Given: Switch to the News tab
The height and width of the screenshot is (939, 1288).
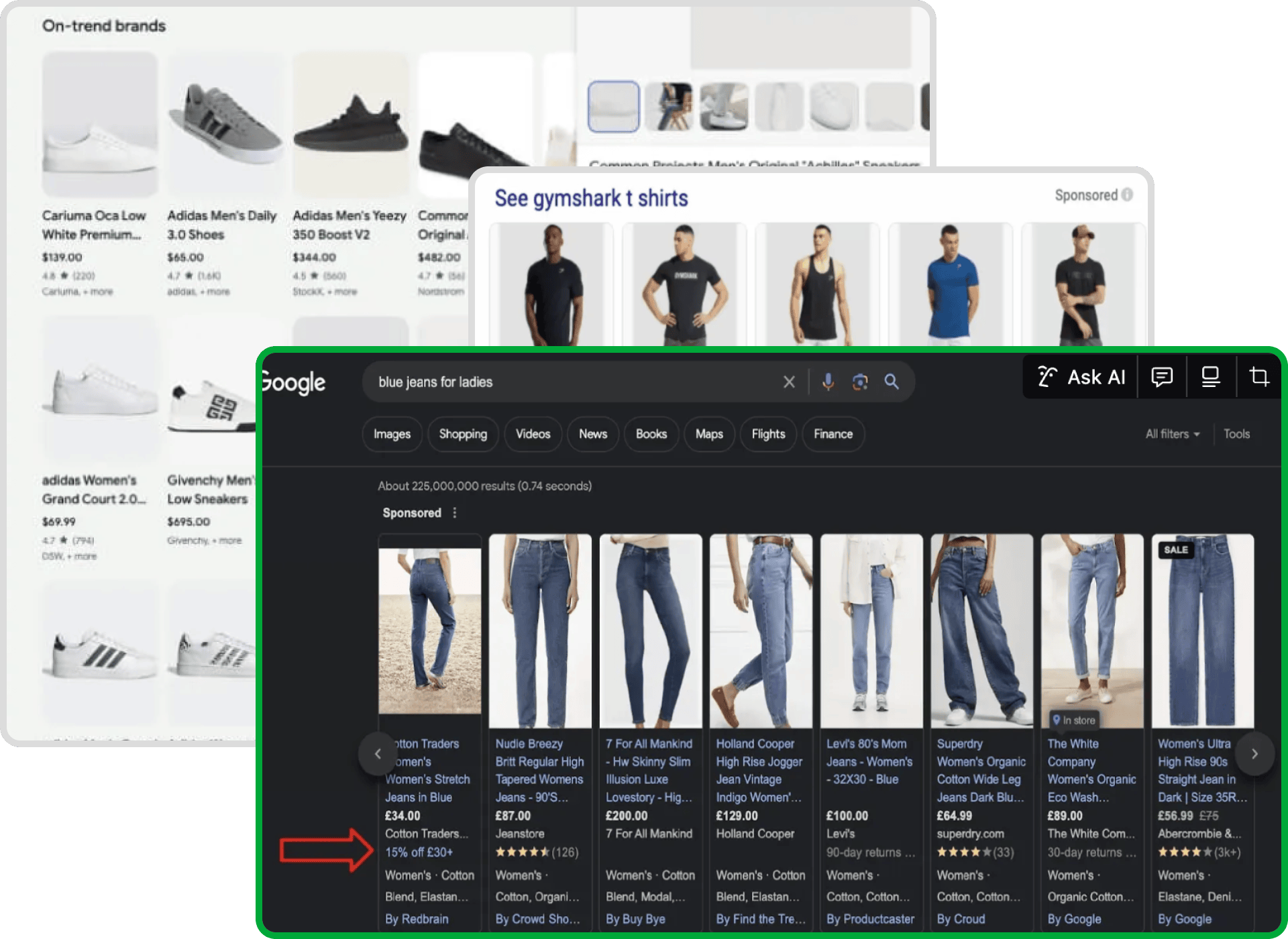Looking at the screenshot, I should 593,434.
